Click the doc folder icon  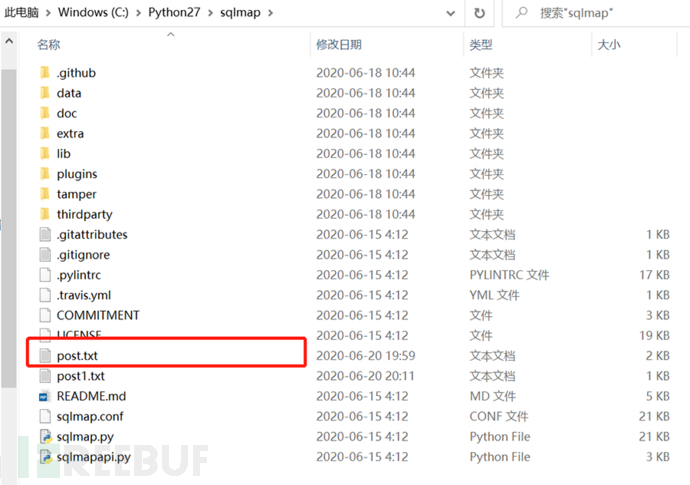[x=45, y=113]
